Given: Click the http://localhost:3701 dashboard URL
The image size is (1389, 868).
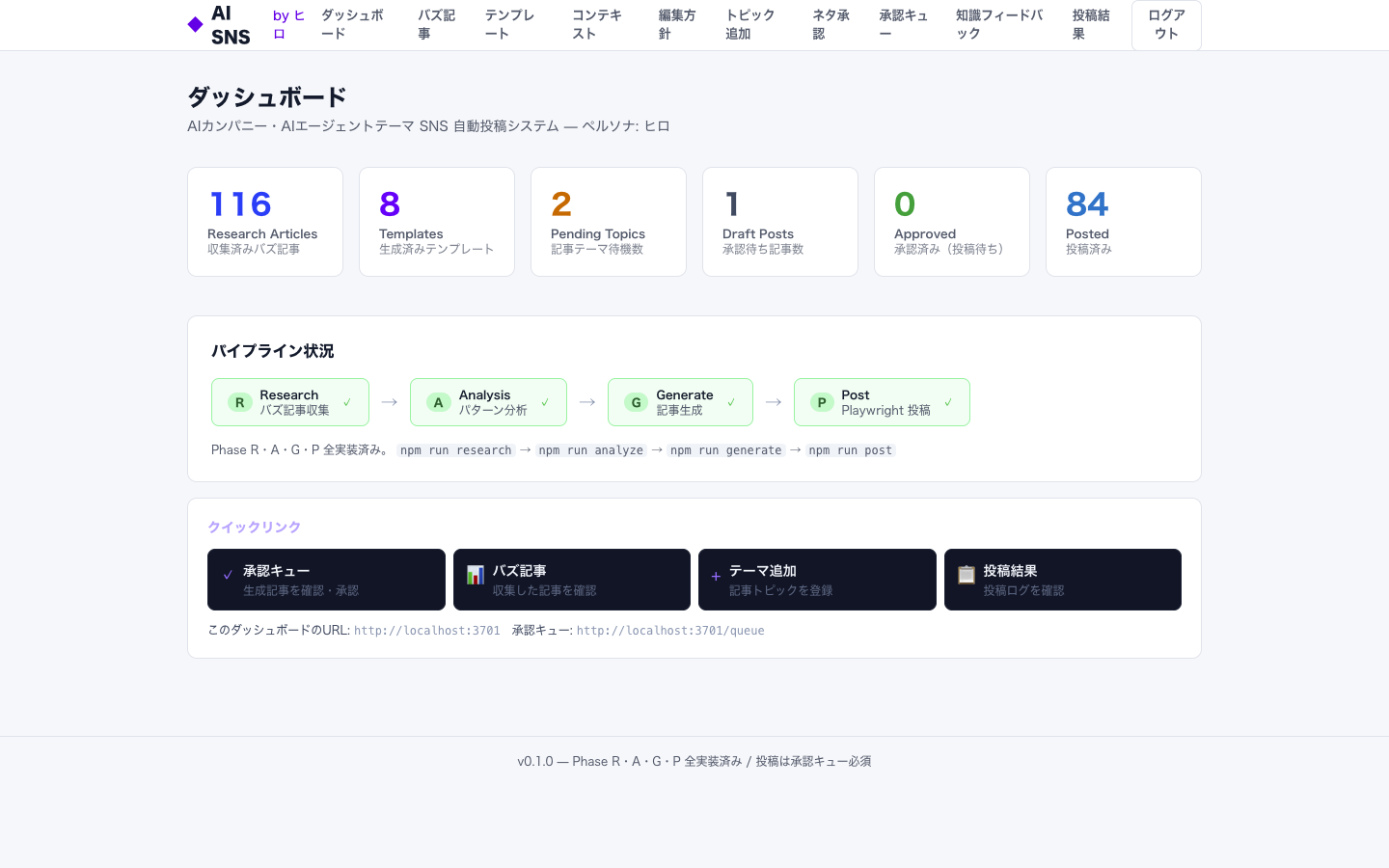Looking at the screenshot, I should coord(427,631).
